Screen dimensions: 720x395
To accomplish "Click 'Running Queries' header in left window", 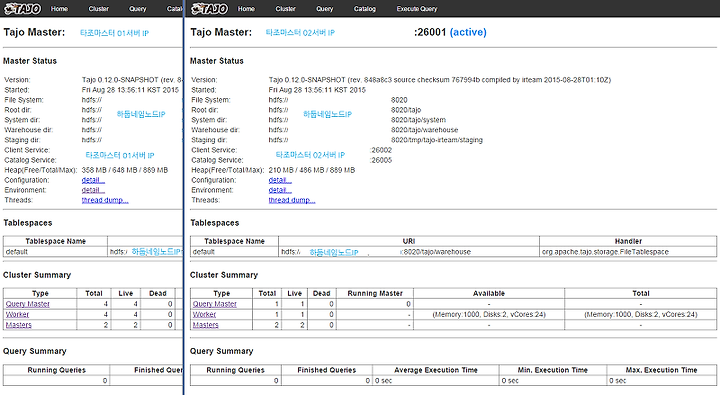I will coord(56,370).
